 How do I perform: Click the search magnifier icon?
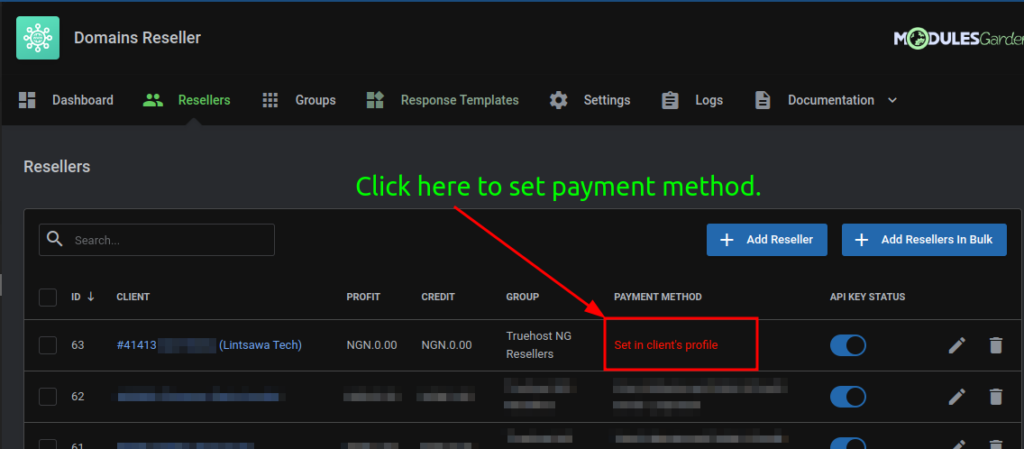click(x=56, y=239)
